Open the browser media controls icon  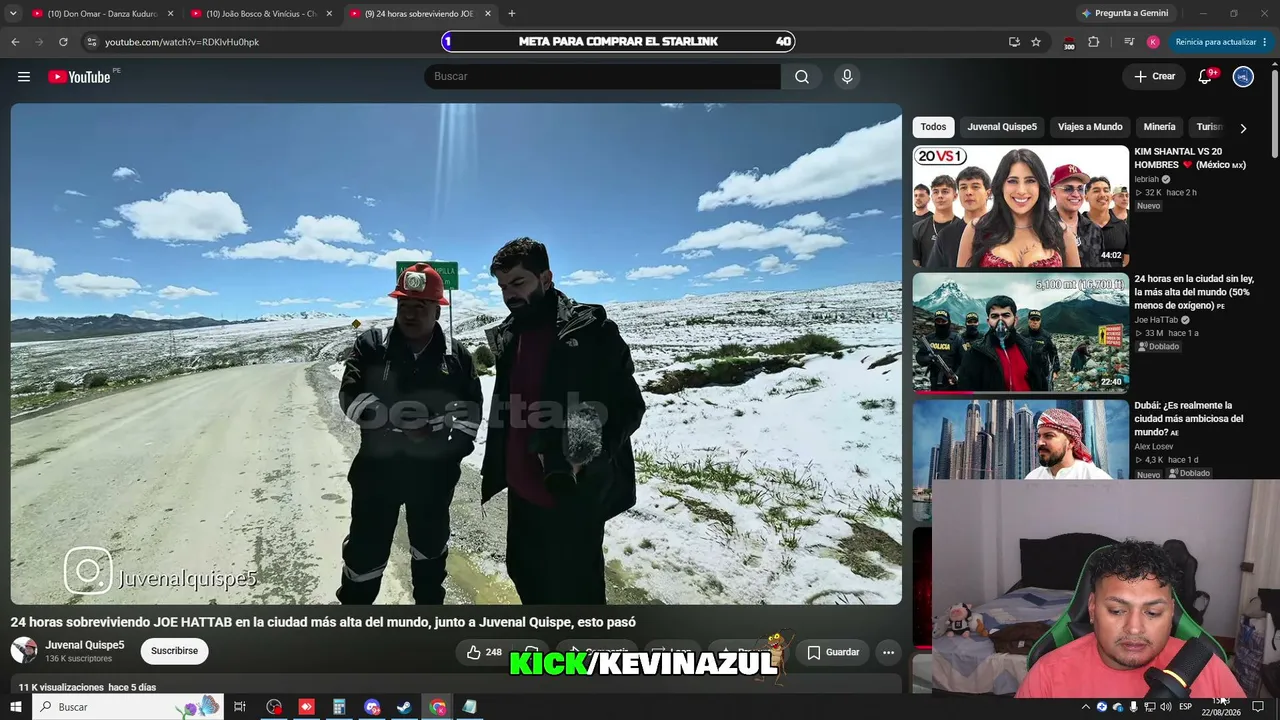pyautogui.click(x=1129, y=42)
